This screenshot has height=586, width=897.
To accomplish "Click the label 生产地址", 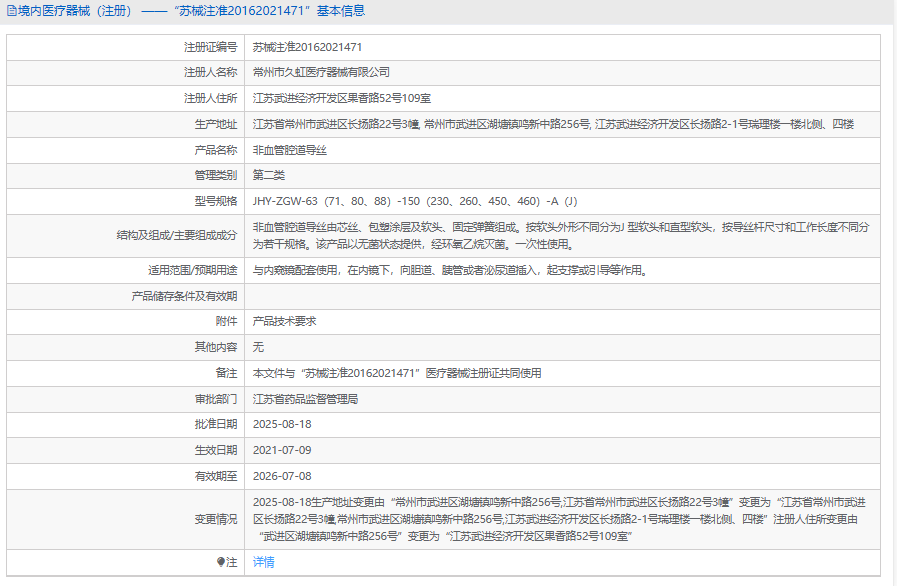I will point(216,124).
